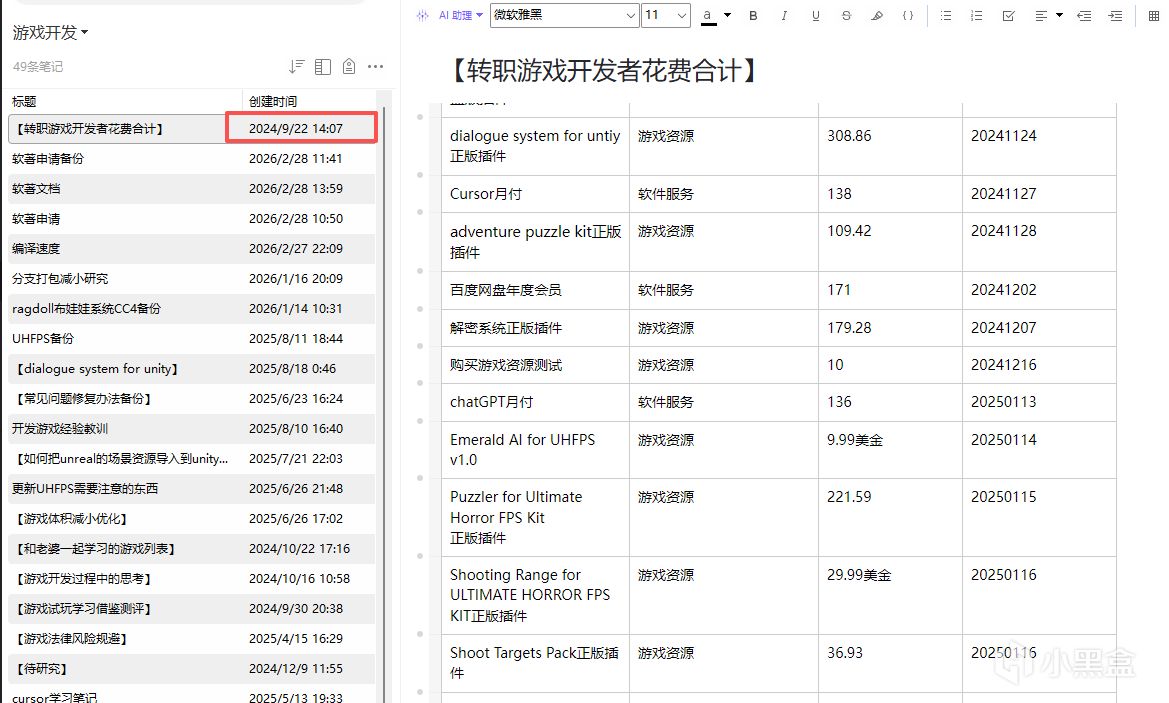This screenshot has width=1169, height=703.
Task: Decrease paragraph indent
Action: tap(1084, 15)
